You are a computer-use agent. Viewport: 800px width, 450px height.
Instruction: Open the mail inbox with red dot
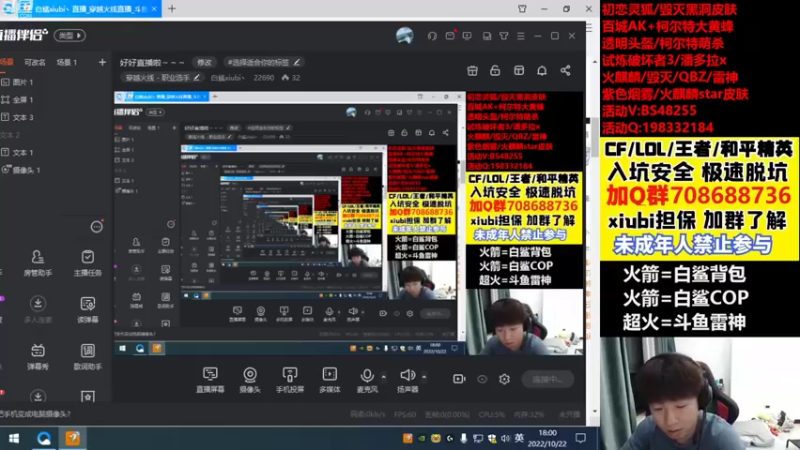point(450,36)
